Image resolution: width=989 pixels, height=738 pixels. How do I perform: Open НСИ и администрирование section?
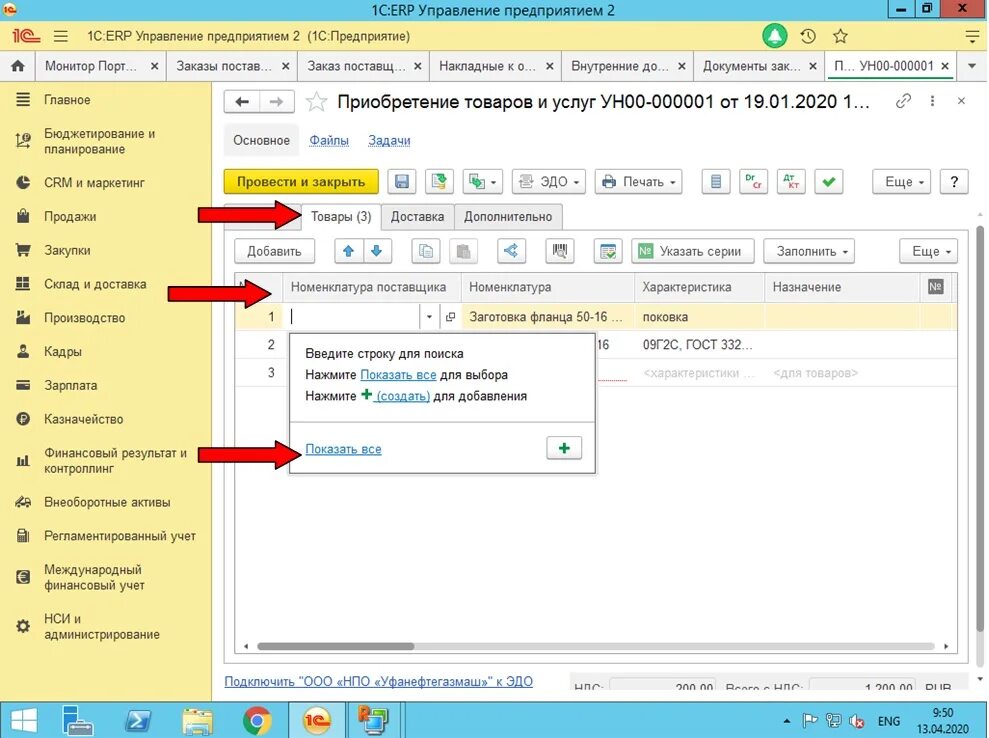point(101,626)
